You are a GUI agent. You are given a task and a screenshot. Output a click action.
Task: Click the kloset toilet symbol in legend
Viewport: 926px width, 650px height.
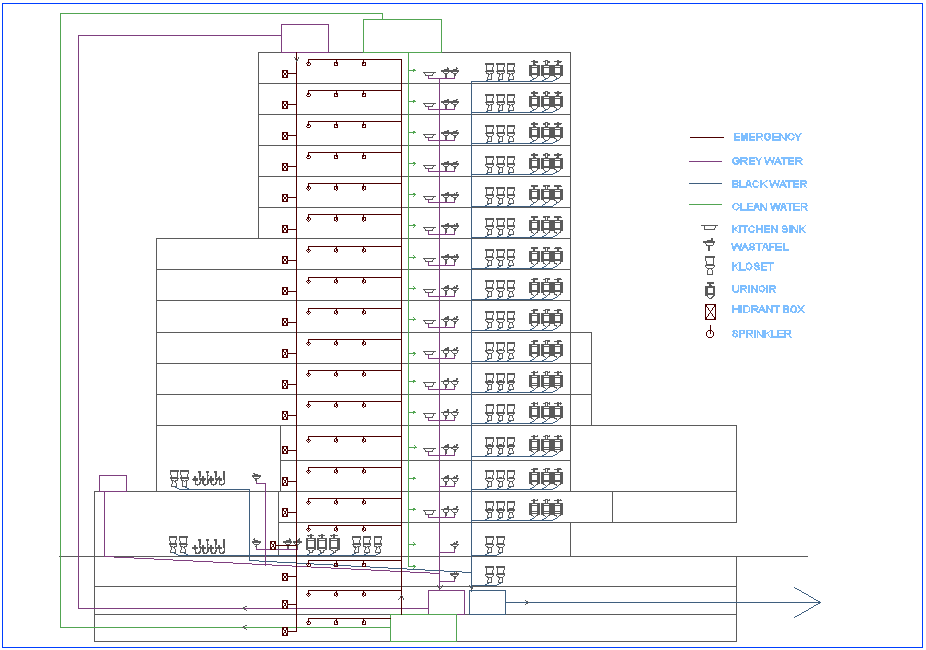click(x=709, y=266)
